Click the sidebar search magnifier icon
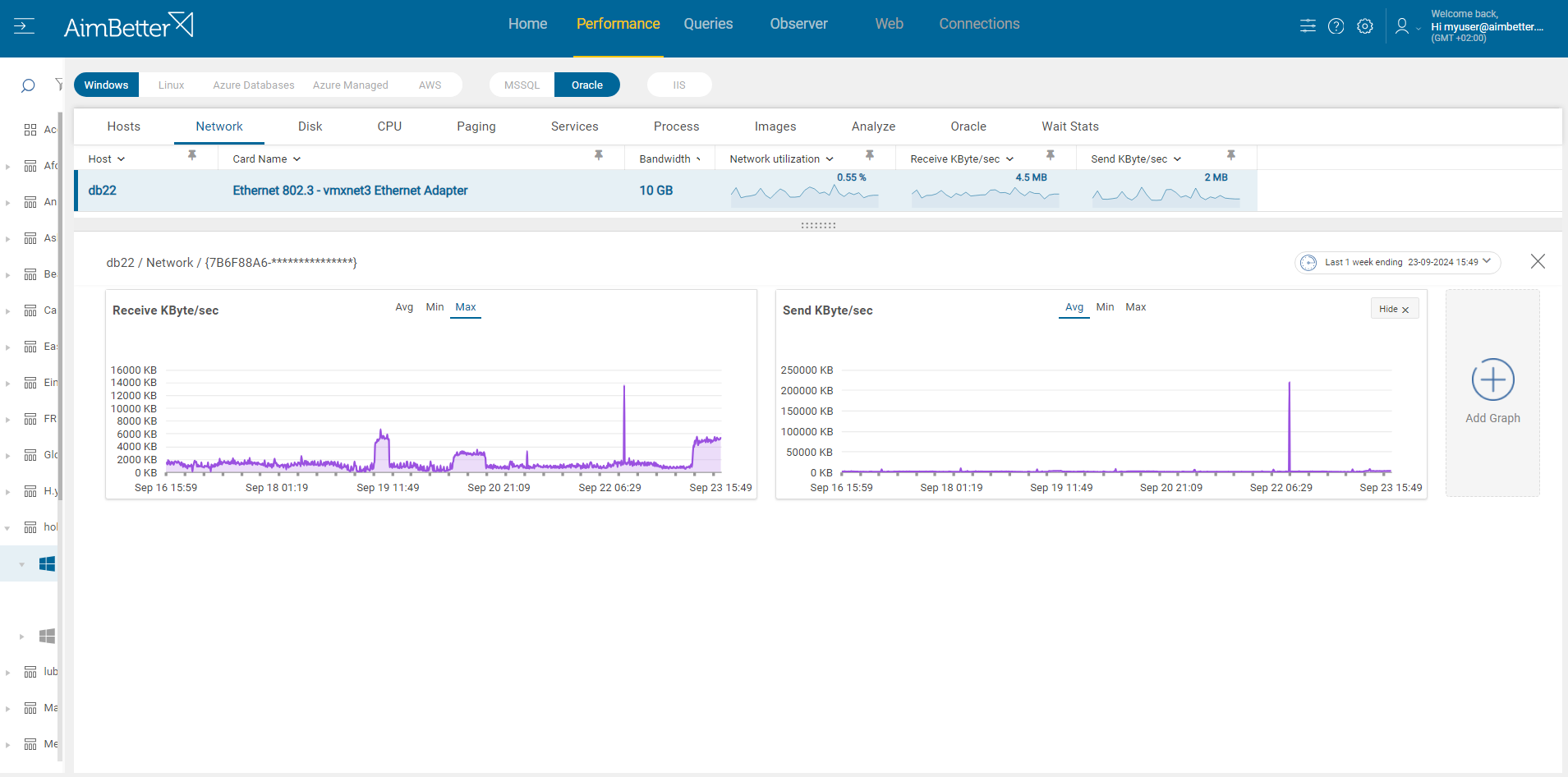Image resolution: width=1568 pixels, height=777 pixels. pyautogui.click(x=28, y=85)
